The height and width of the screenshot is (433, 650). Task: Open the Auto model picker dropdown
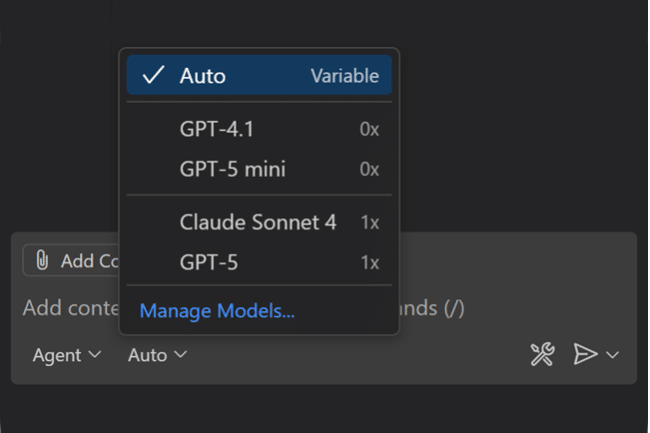coord(158,355)
